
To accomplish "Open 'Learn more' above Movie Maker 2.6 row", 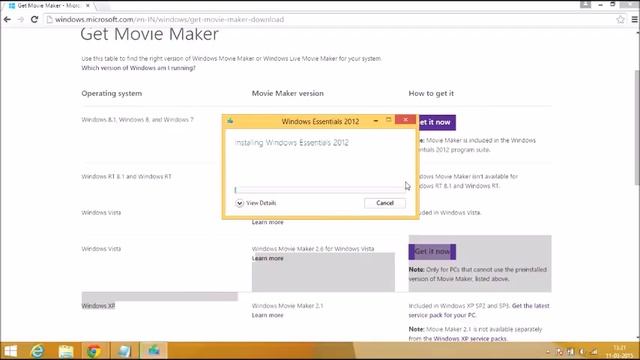I will (x=267, y=222).
